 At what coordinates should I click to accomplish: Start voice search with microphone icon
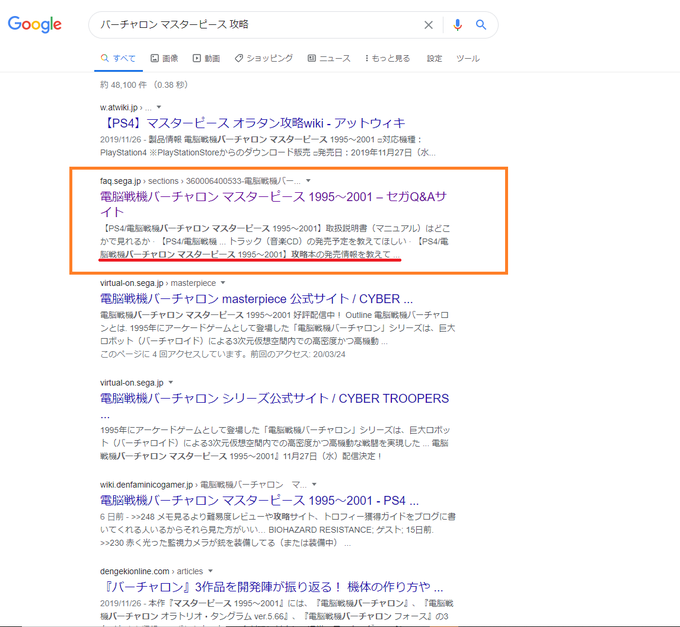pos(457,25)
